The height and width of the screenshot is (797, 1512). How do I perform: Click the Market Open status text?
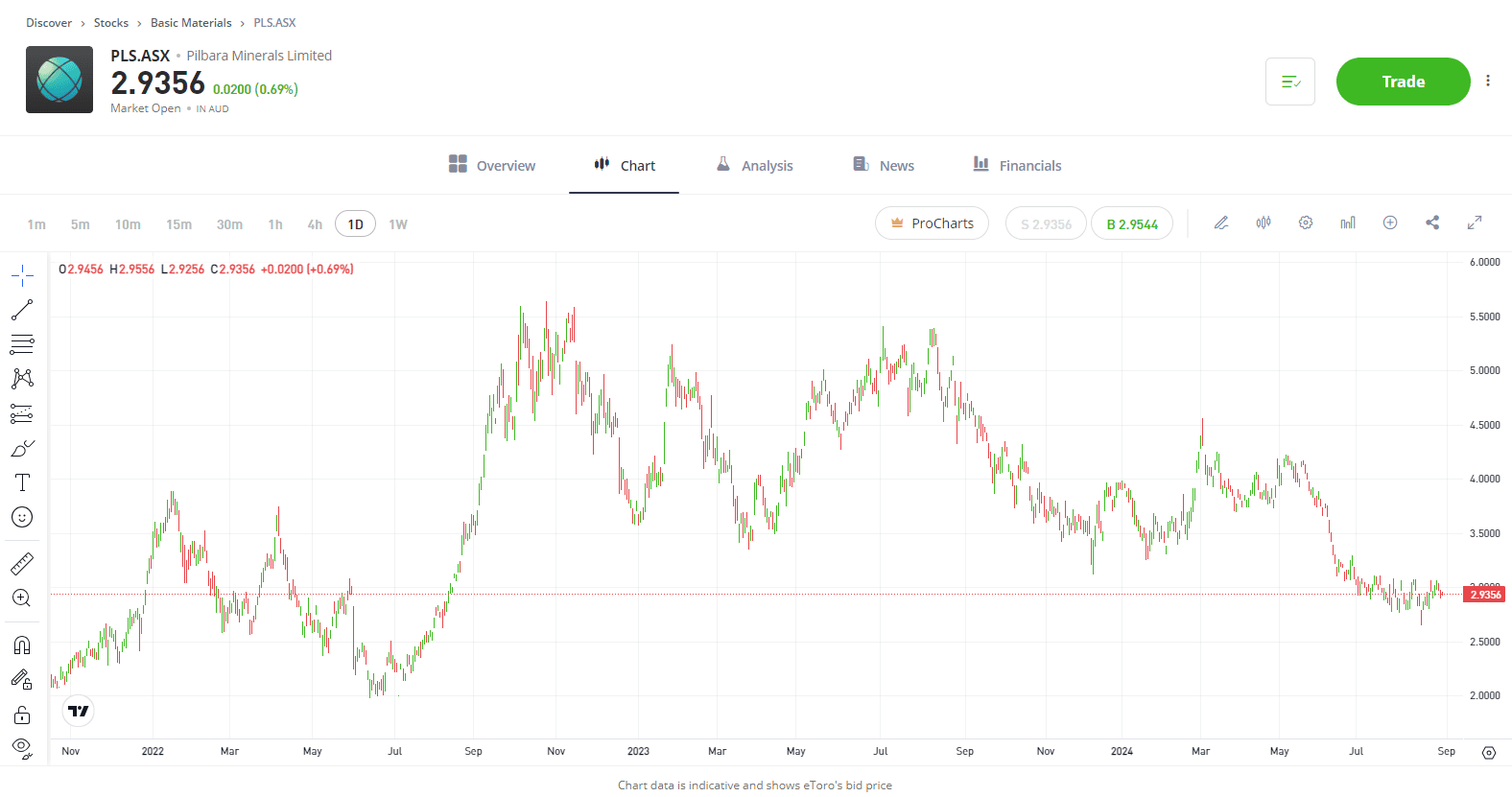pos(146,108)
